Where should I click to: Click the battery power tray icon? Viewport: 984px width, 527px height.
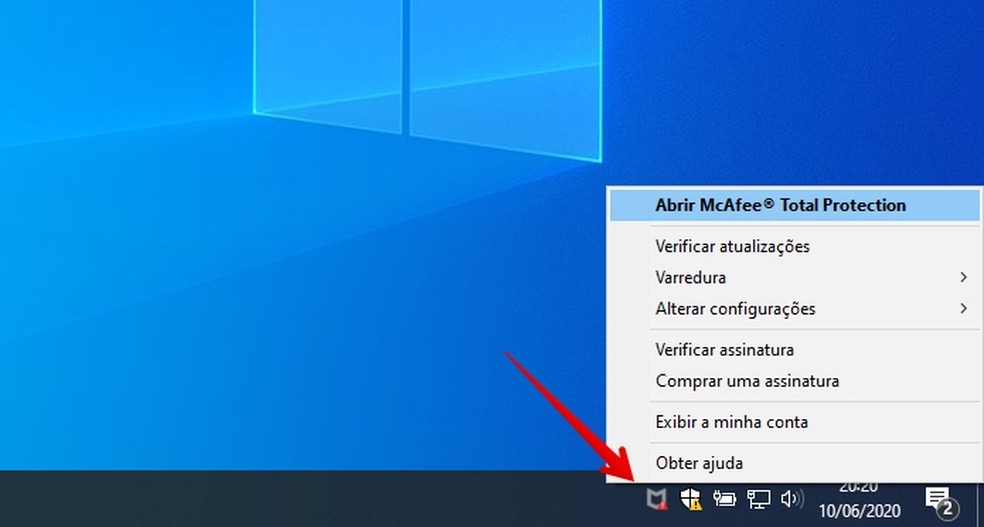point(724,499)
